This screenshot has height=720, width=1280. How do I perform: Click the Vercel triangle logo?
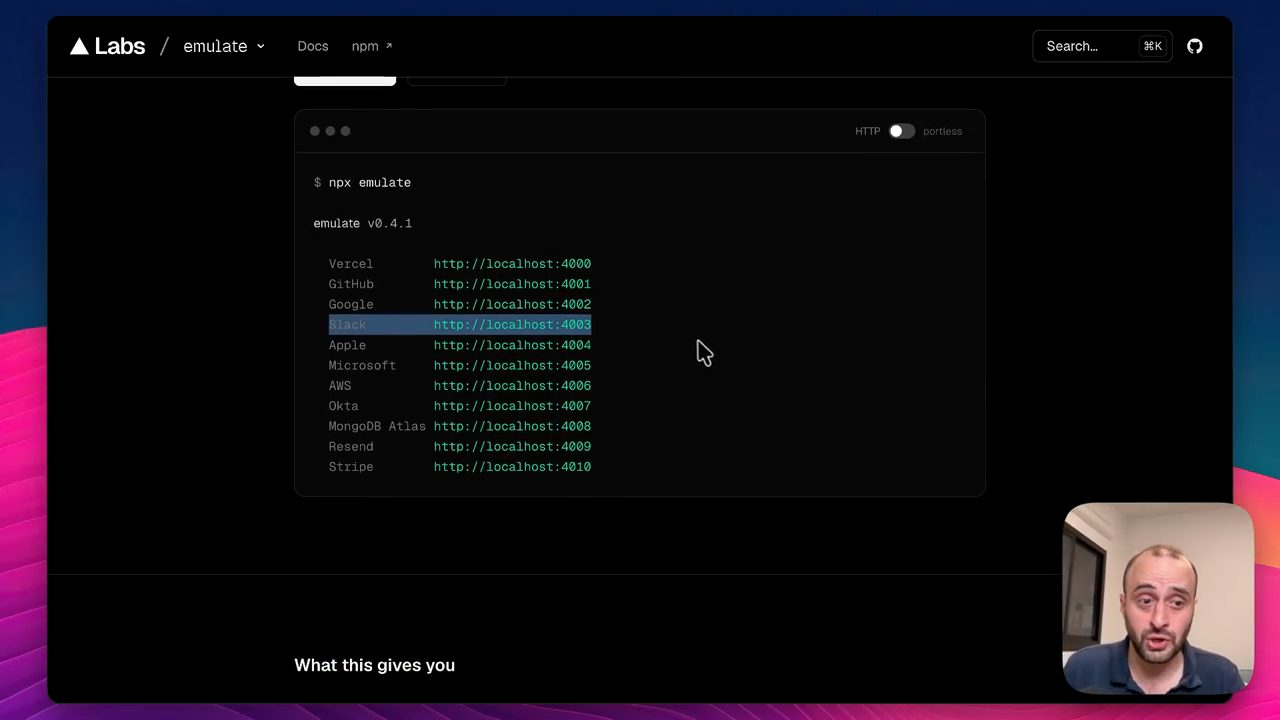tap(79, 46)
